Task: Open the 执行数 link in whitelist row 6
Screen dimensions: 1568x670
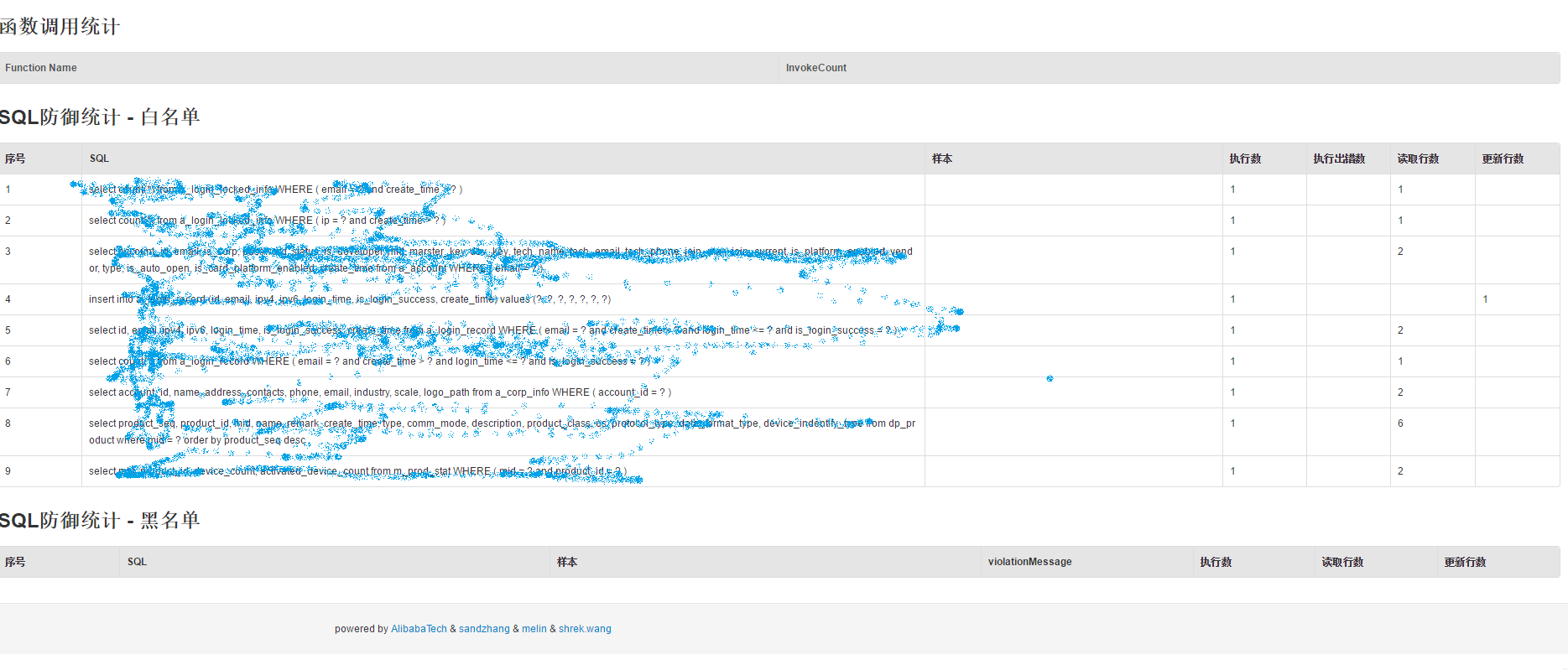Action: (x=1232, y=361)
